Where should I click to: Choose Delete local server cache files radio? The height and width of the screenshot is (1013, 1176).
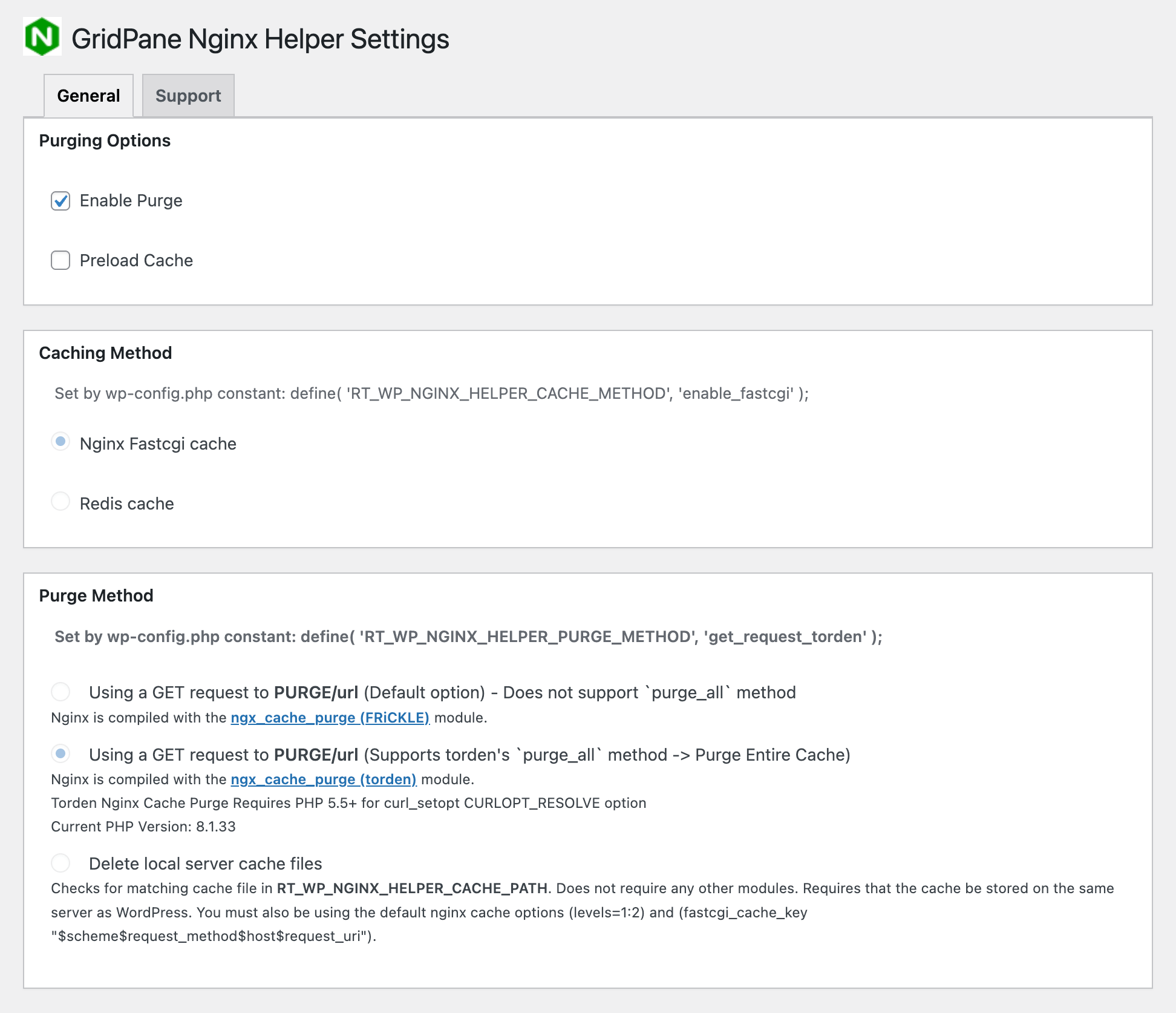[x=60, y=863]
